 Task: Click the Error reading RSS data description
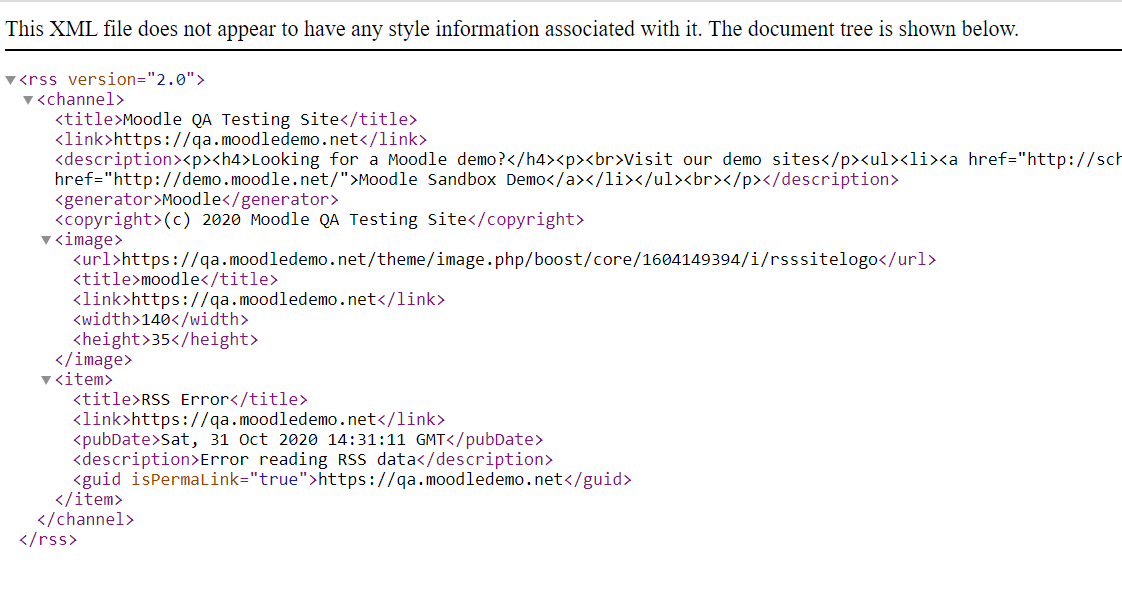[313, 460]
